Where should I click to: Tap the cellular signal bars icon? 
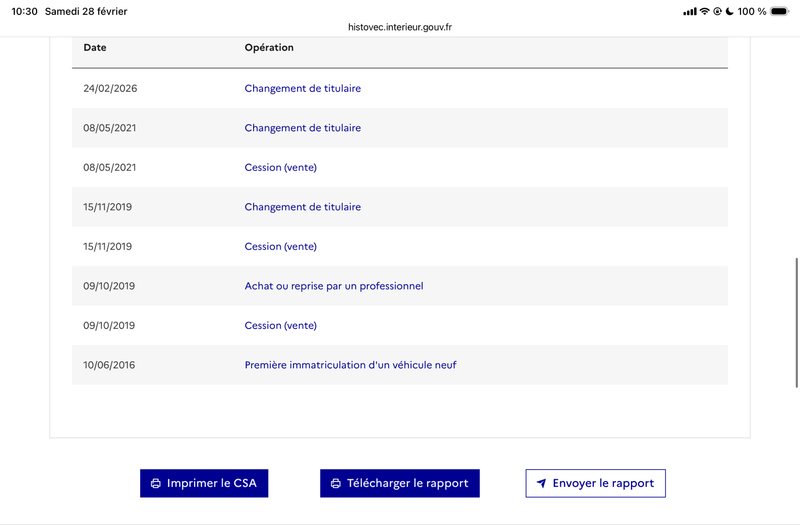689,11
